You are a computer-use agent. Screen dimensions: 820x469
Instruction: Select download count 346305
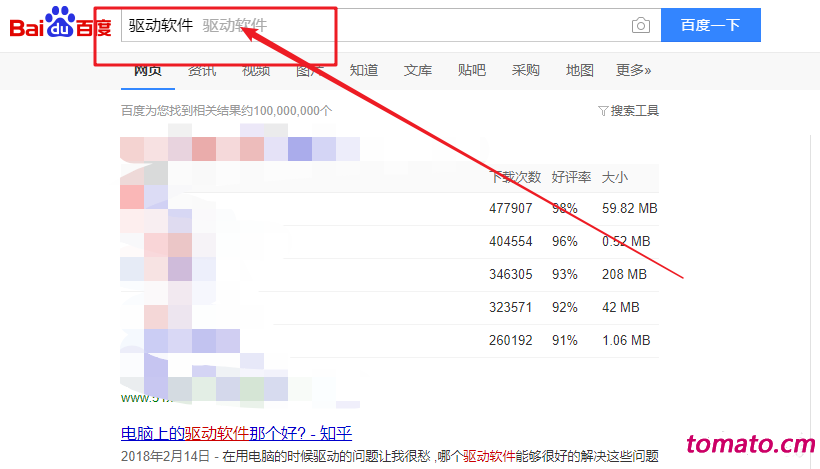(x=510, y=274)
